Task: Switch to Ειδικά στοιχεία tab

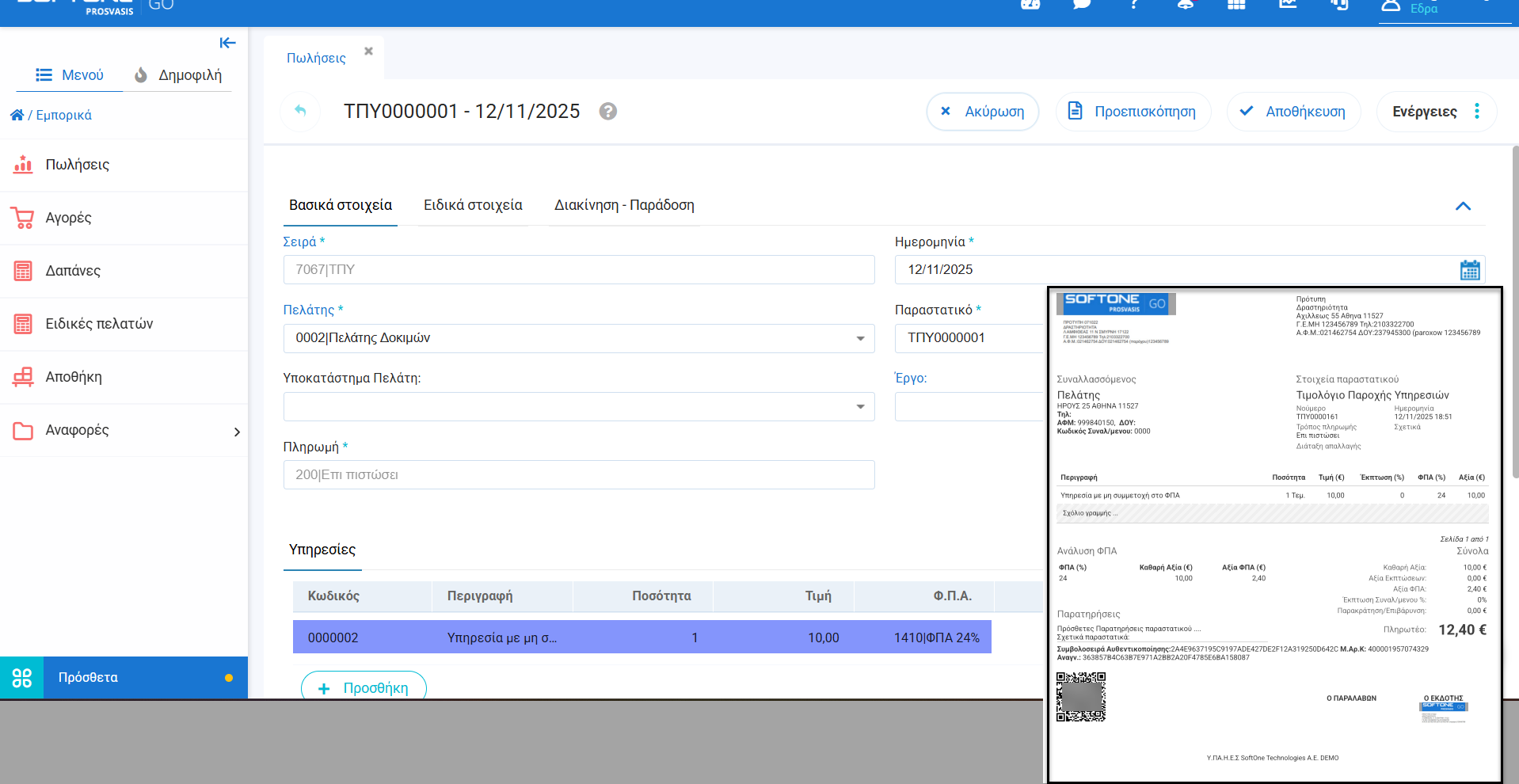Action: 473,205
